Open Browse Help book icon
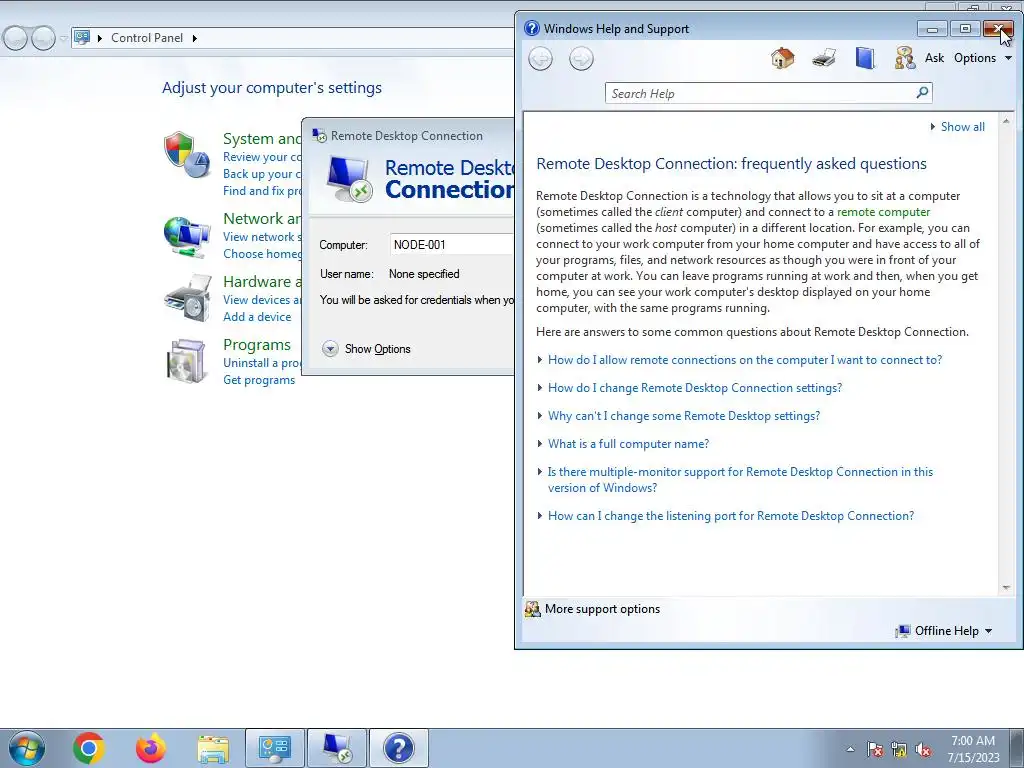Viewport: 1024px width, 768px height. coord(865,58)
